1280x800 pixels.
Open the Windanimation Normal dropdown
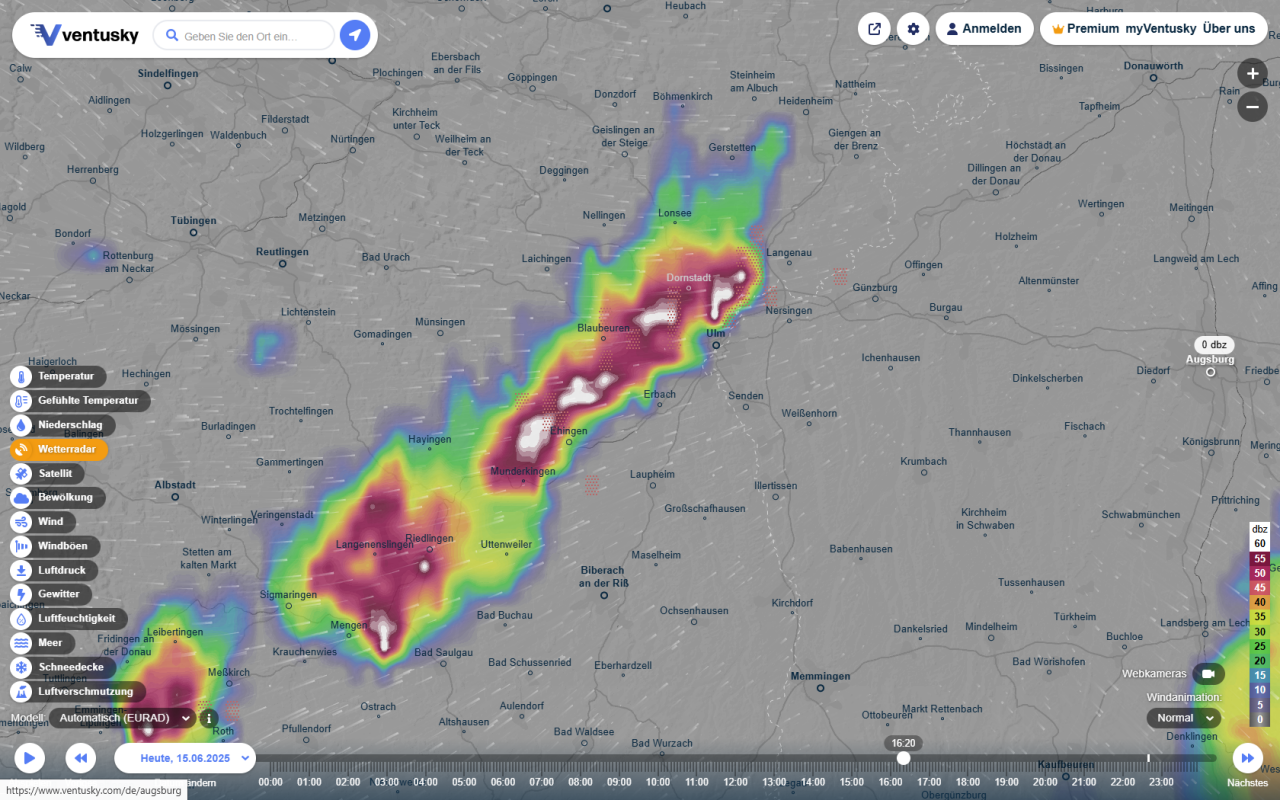pyautogui.click(x=1183, y=718)
